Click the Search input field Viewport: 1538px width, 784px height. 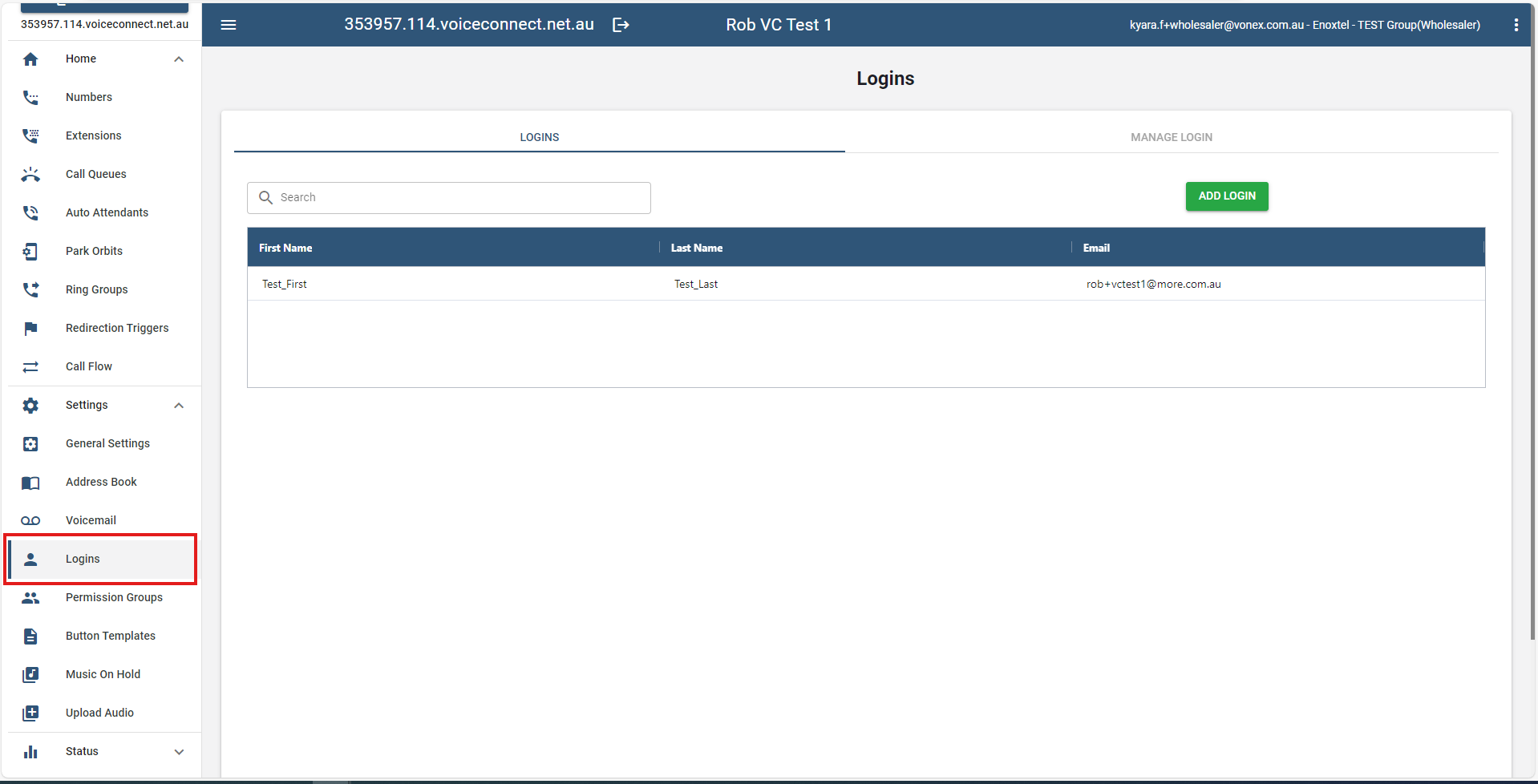point(461,198)
